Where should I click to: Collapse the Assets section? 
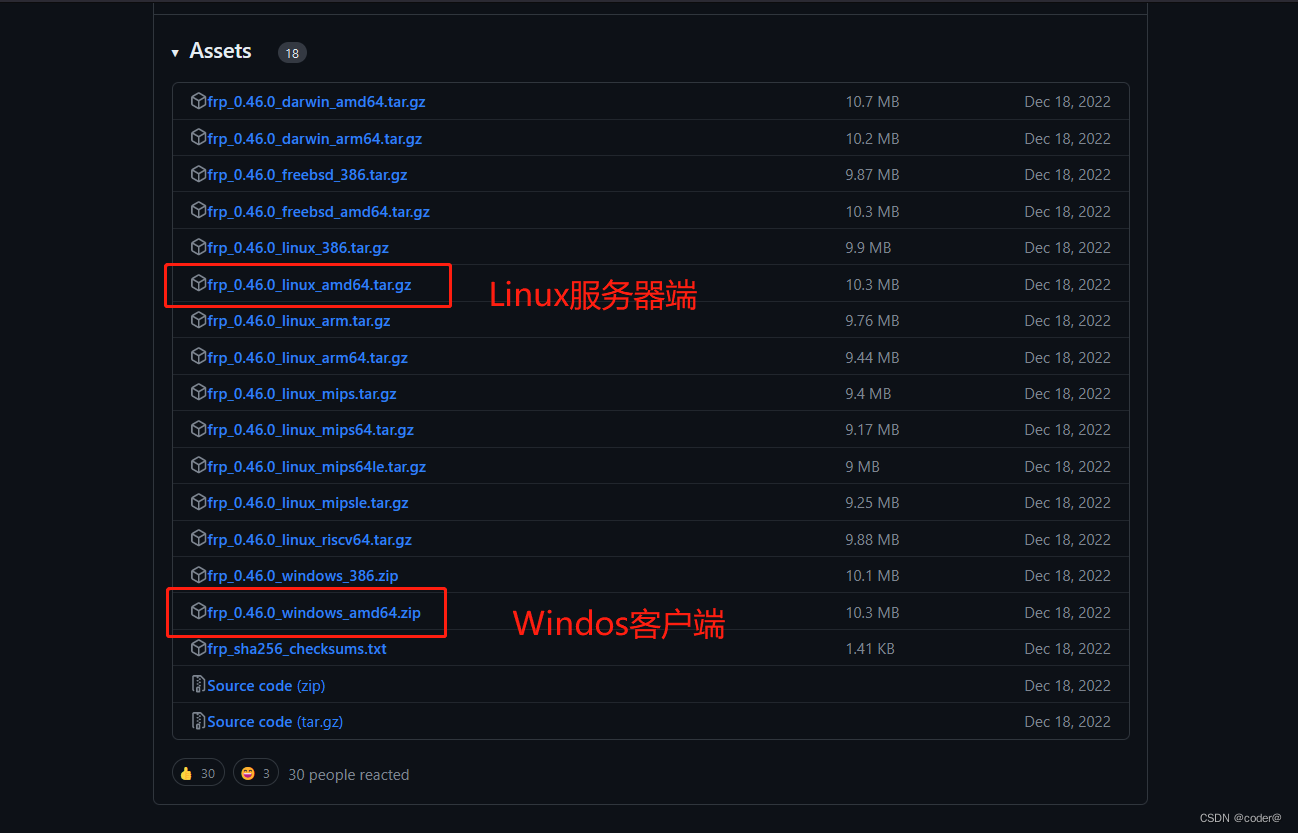(x=175, y=51)
